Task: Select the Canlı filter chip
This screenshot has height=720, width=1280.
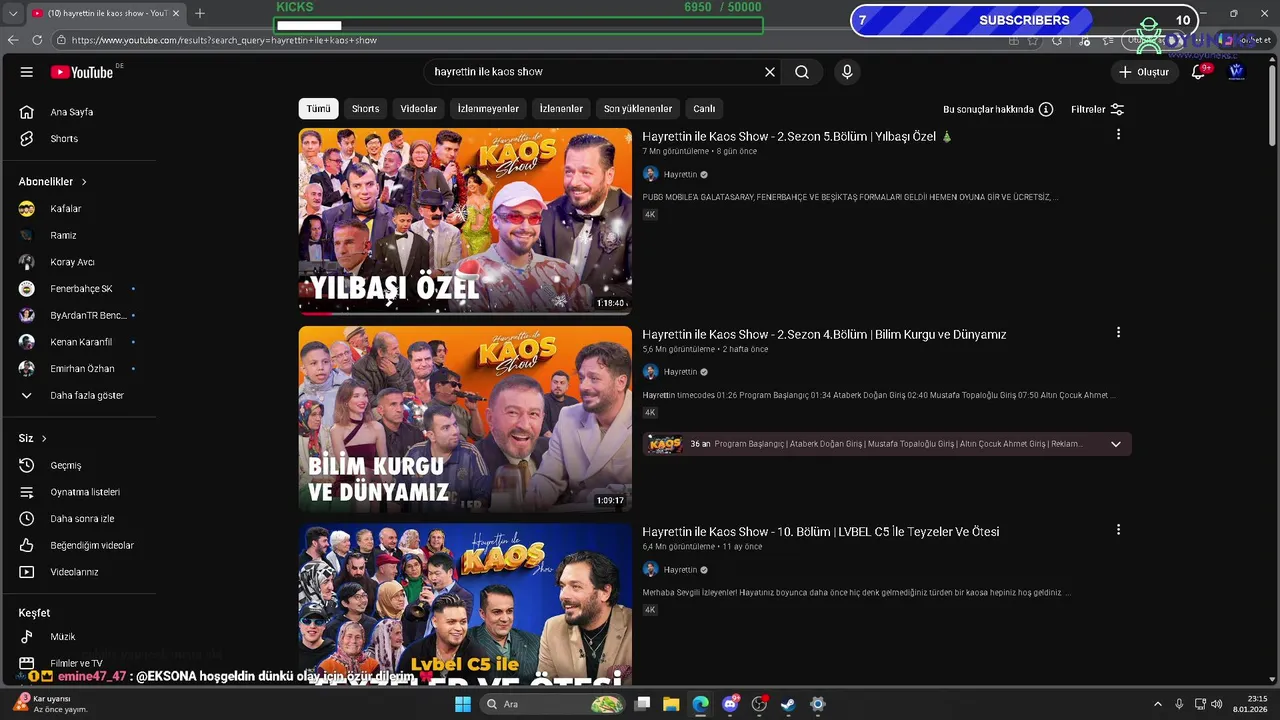Action: click(704, 109)
